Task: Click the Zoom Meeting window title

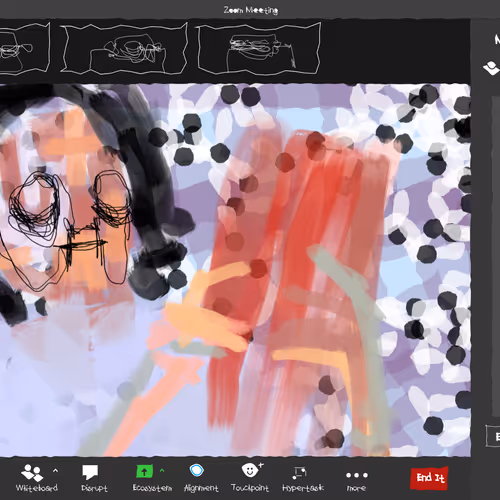Action: pyautogui.click(x=251, y=10)
